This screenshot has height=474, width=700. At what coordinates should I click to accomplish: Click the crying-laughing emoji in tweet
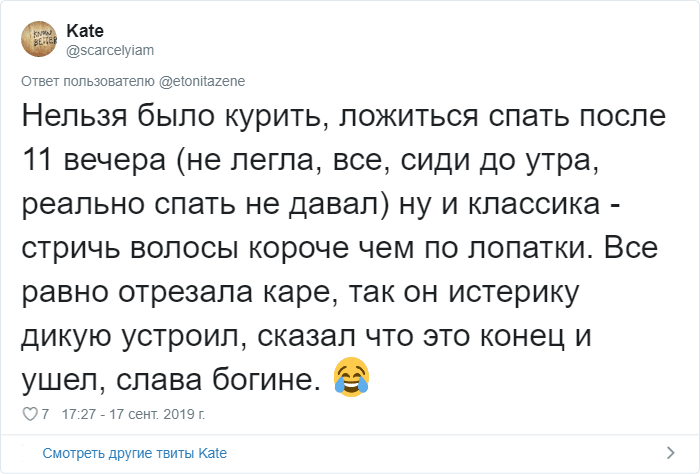click(x=351, y=378)
